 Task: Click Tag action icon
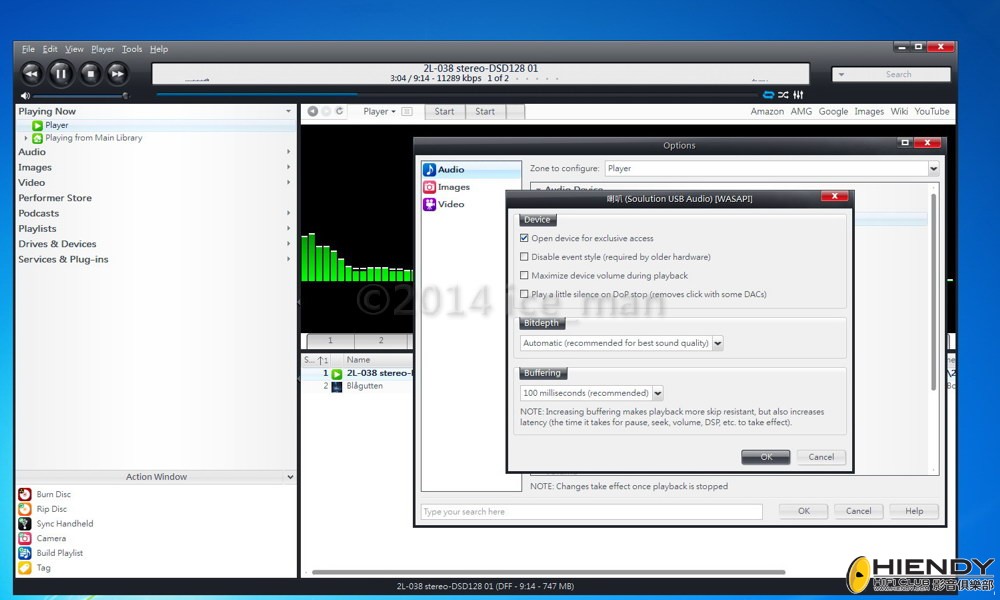[x=25, y=567]
